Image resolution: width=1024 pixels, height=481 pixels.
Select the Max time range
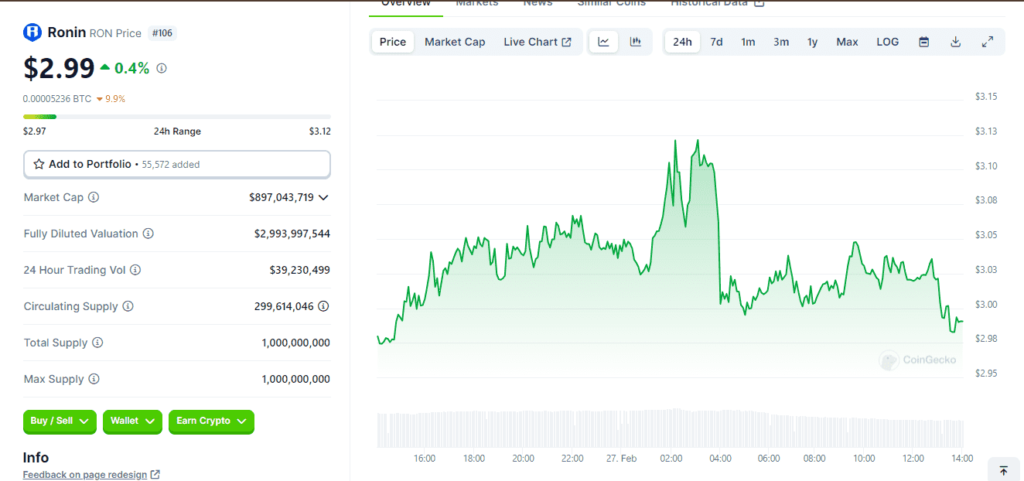[847, 42]
